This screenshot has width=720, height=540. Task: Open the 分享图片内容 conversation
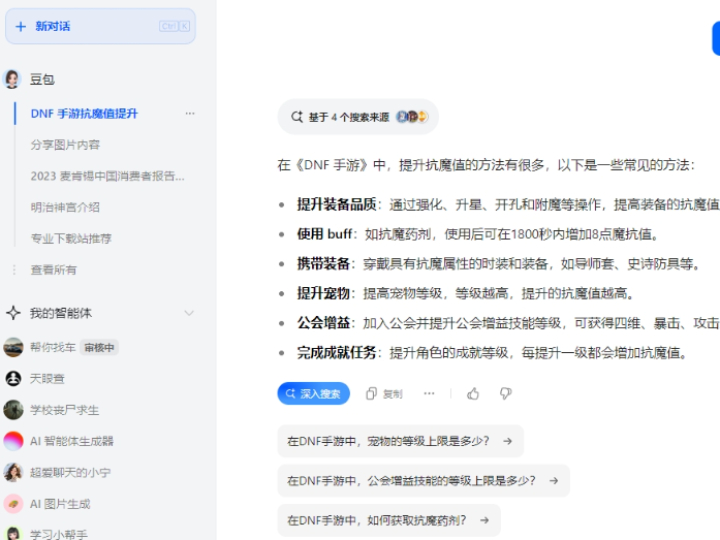coord(65,145)
